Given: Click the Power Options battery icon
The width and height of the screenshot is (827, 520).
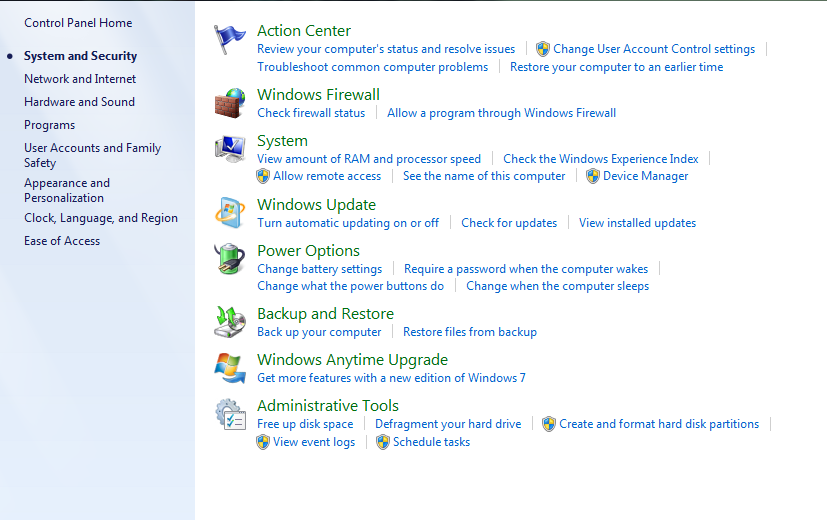Looking at the screenshot, I should coord(230,259).
